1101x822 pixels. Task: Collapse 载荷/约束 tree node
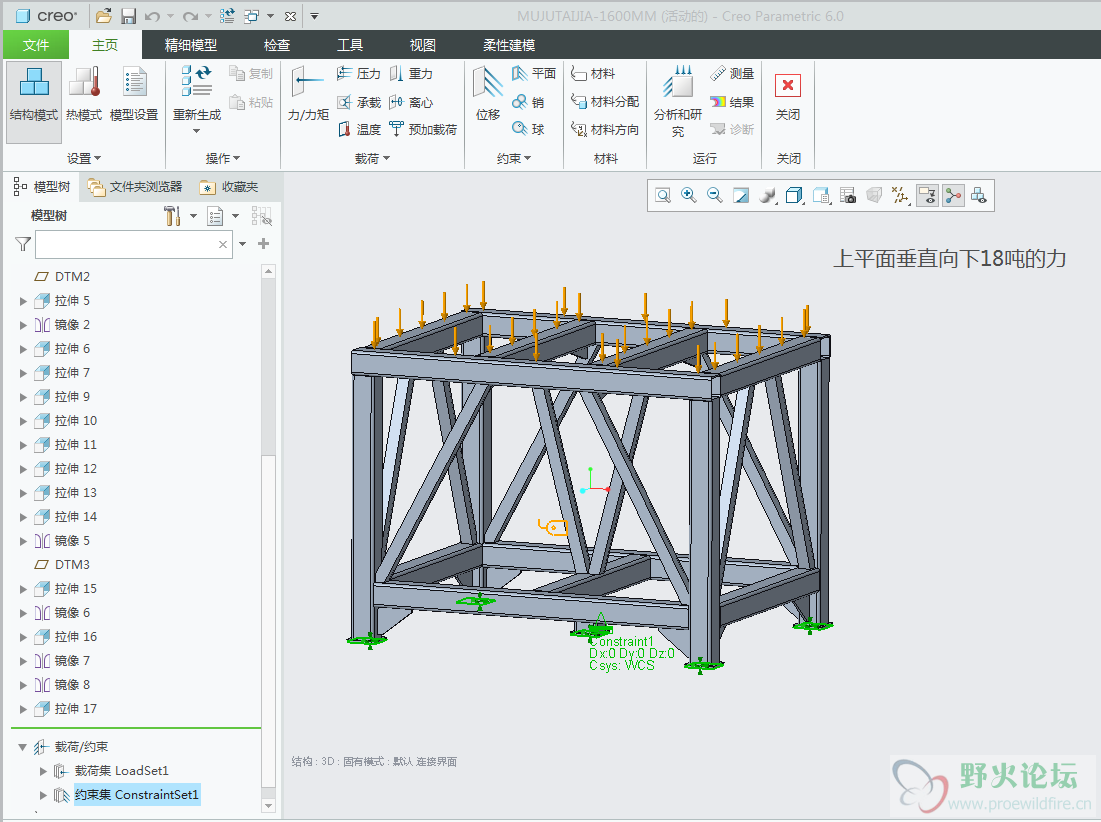pyautogui.click(x=22, y=747)
